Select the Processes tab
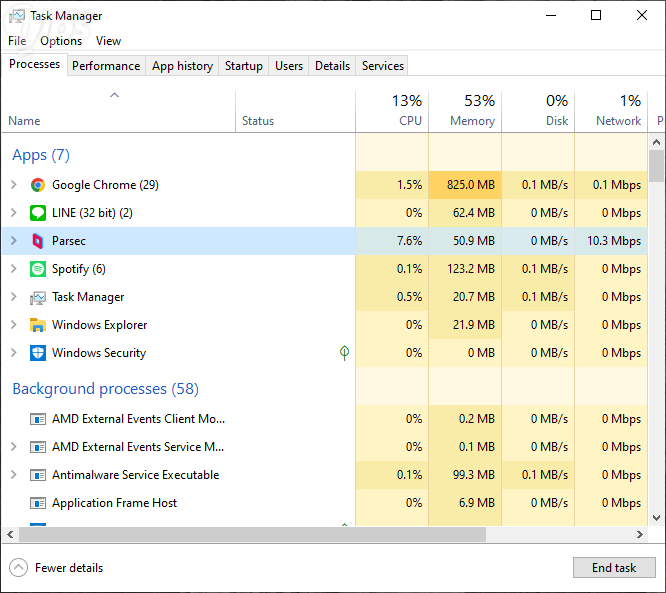 coord(34,64)
